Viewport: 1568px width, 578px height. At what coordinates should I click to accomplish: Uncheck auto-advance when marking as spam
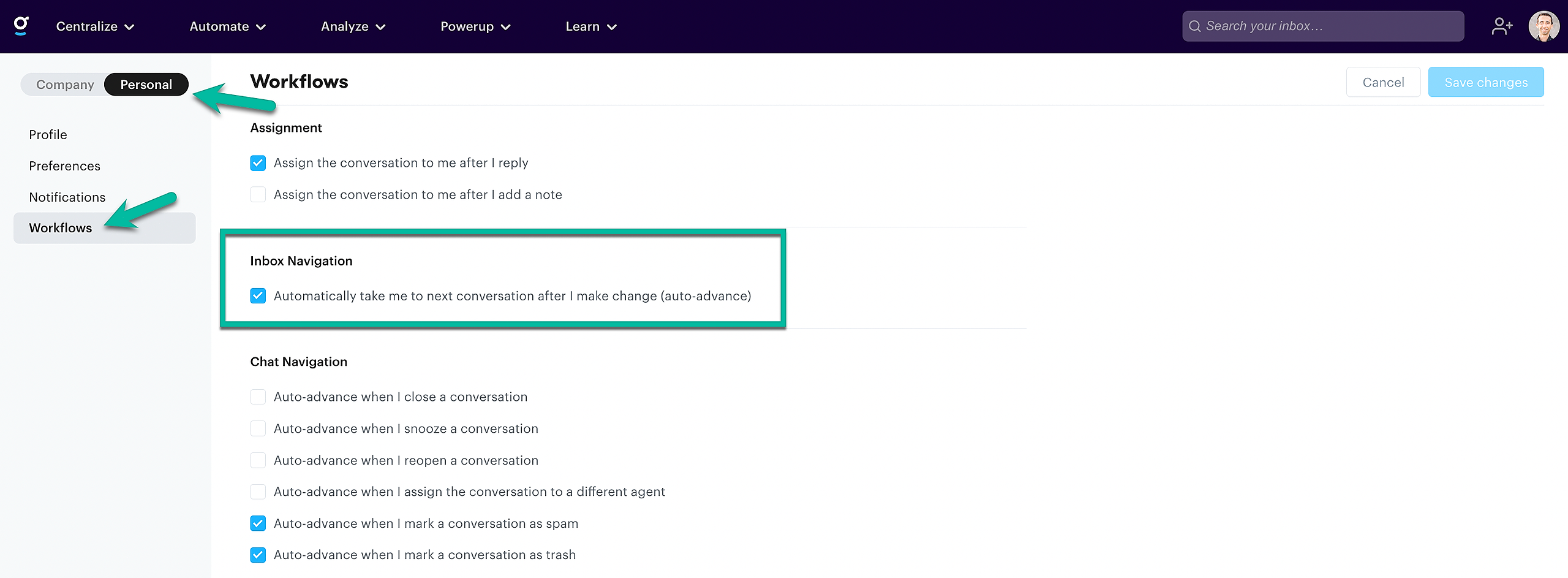pyautogui.click(x=258, y=523)
